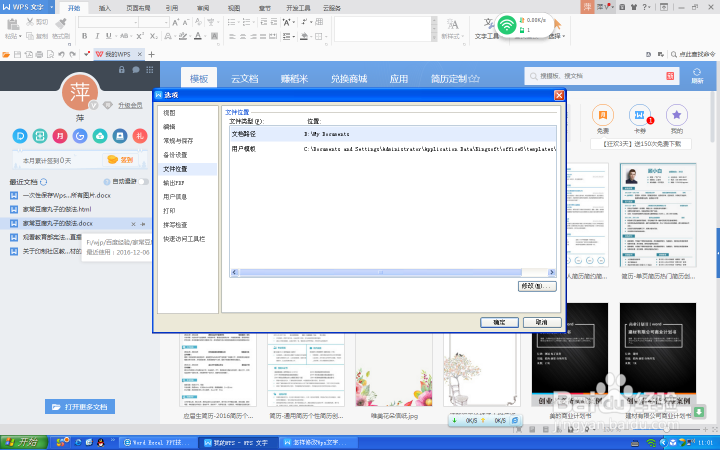Click the purple star 我的 icon
This screenshot has height=450, width=720.
676,115
